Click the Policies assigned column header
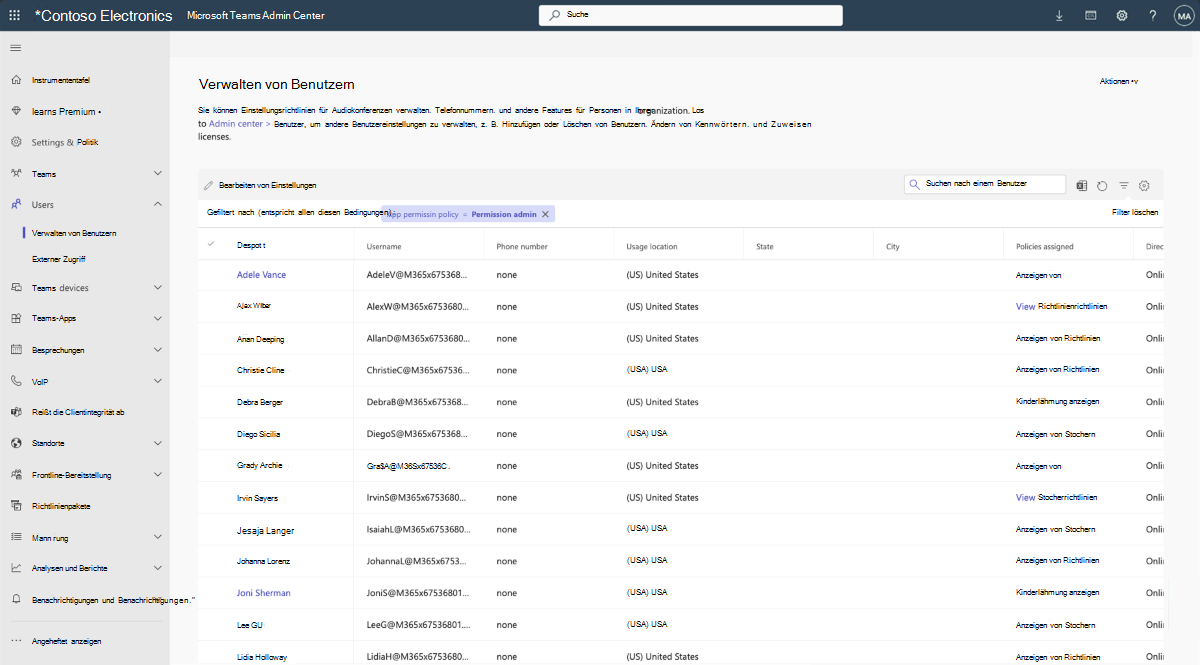Viewport: 1200px width, 665px height. point(1044,246)
